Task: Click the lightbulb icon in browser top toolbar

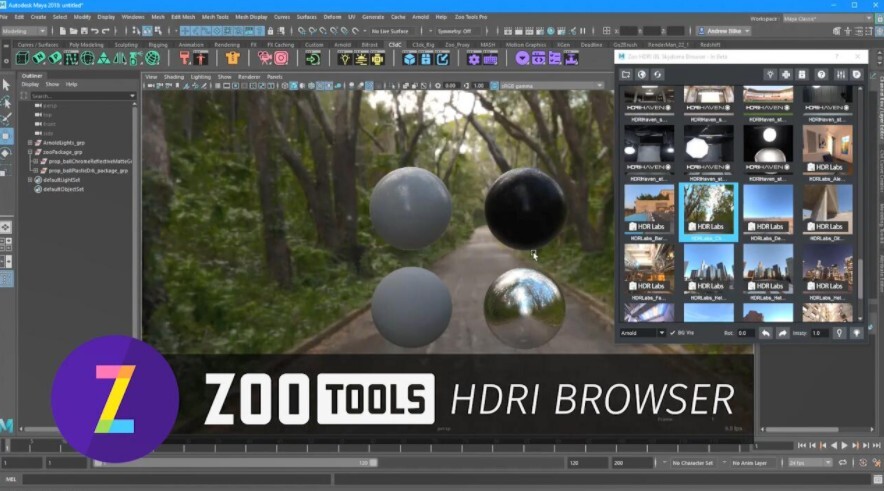Action: [x=768, y=74]
